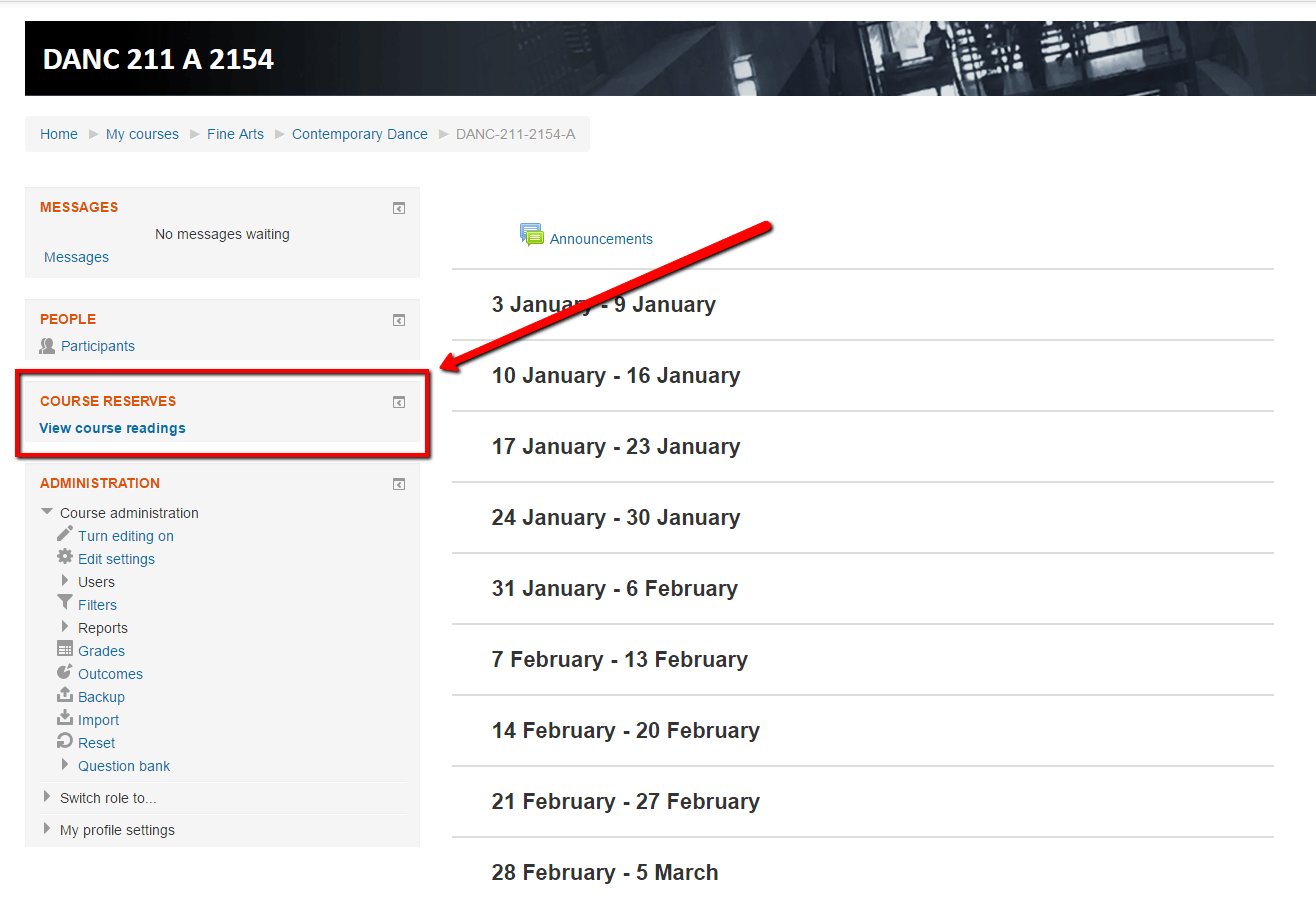
Task: Open the Question bank link
Action: (x=124, y=766)
